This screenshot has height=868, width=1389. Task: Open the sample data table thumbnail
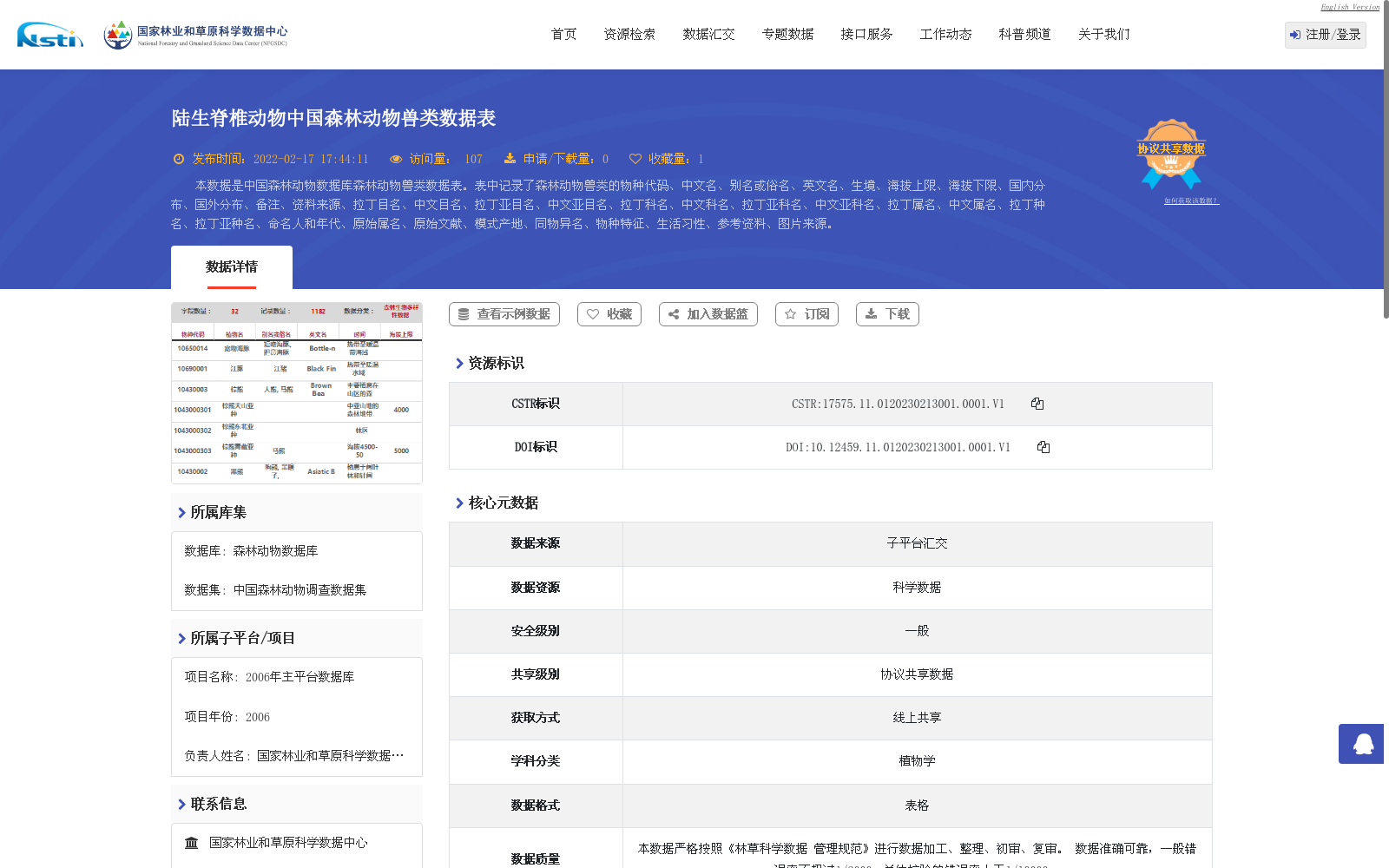click(297, 392)
